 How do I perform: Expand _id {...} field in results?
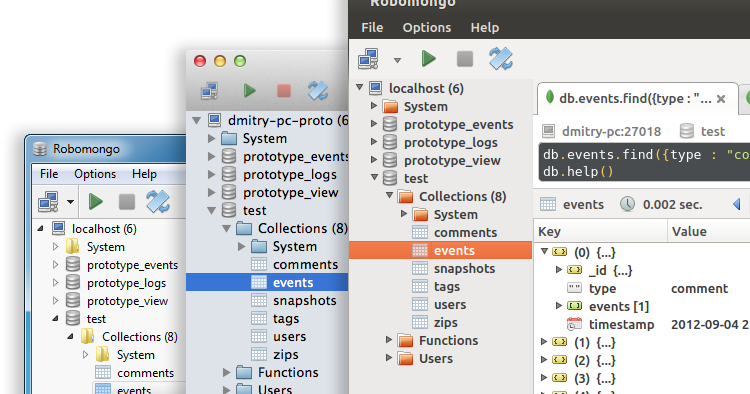559,270
